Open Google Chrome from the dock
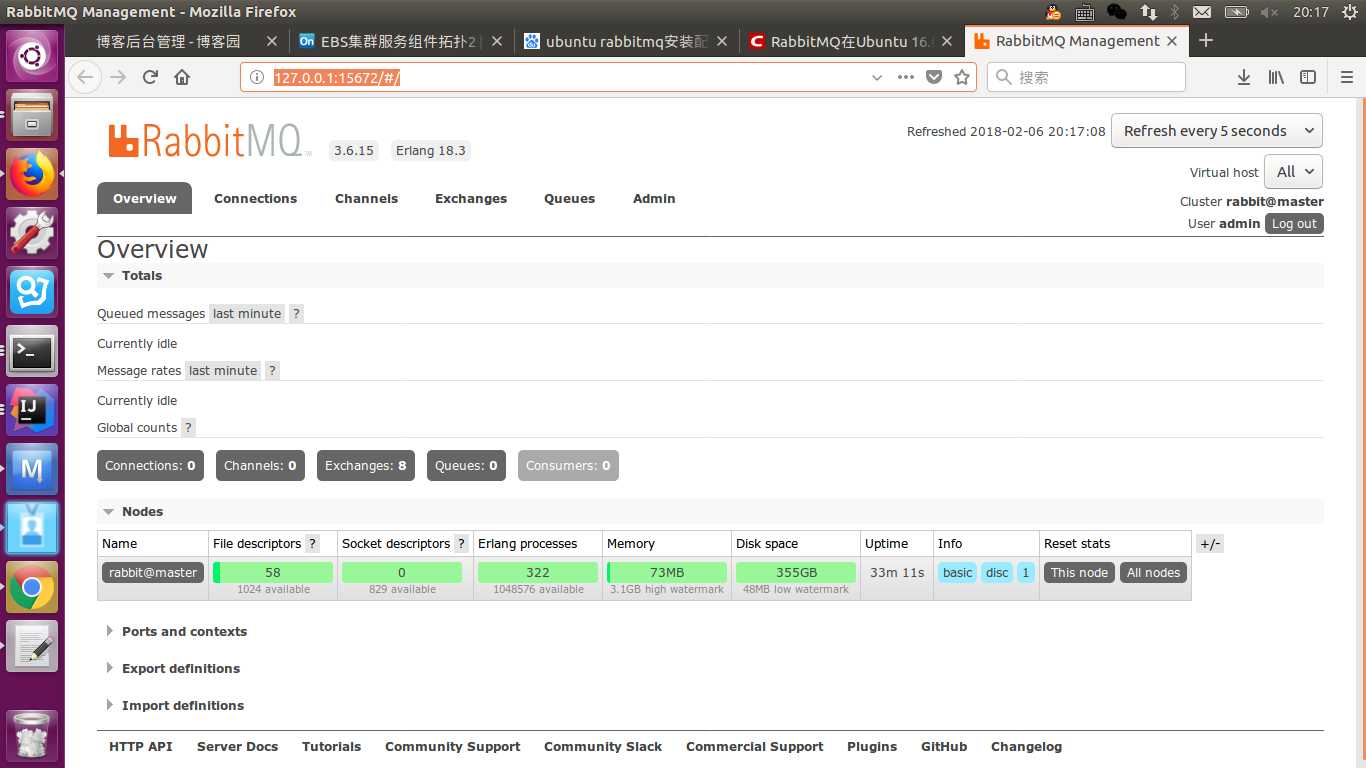The height and width of the screenshot is (768, 1366). [33, 587]
